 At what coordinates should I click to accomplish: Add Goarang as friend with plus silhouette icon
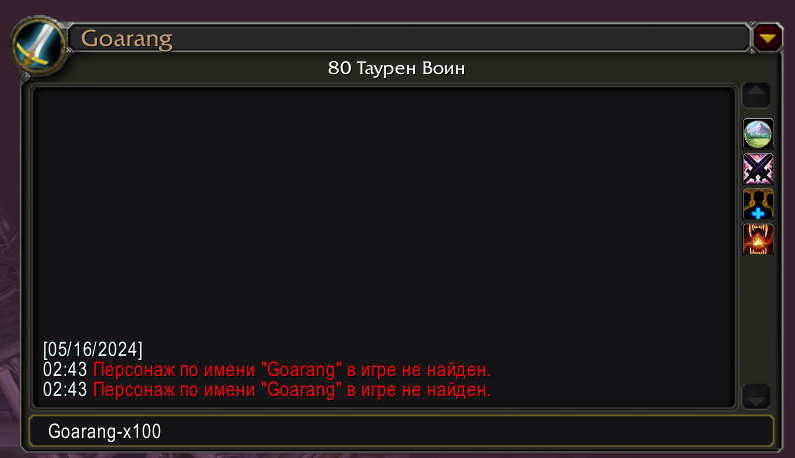point(758,204)
